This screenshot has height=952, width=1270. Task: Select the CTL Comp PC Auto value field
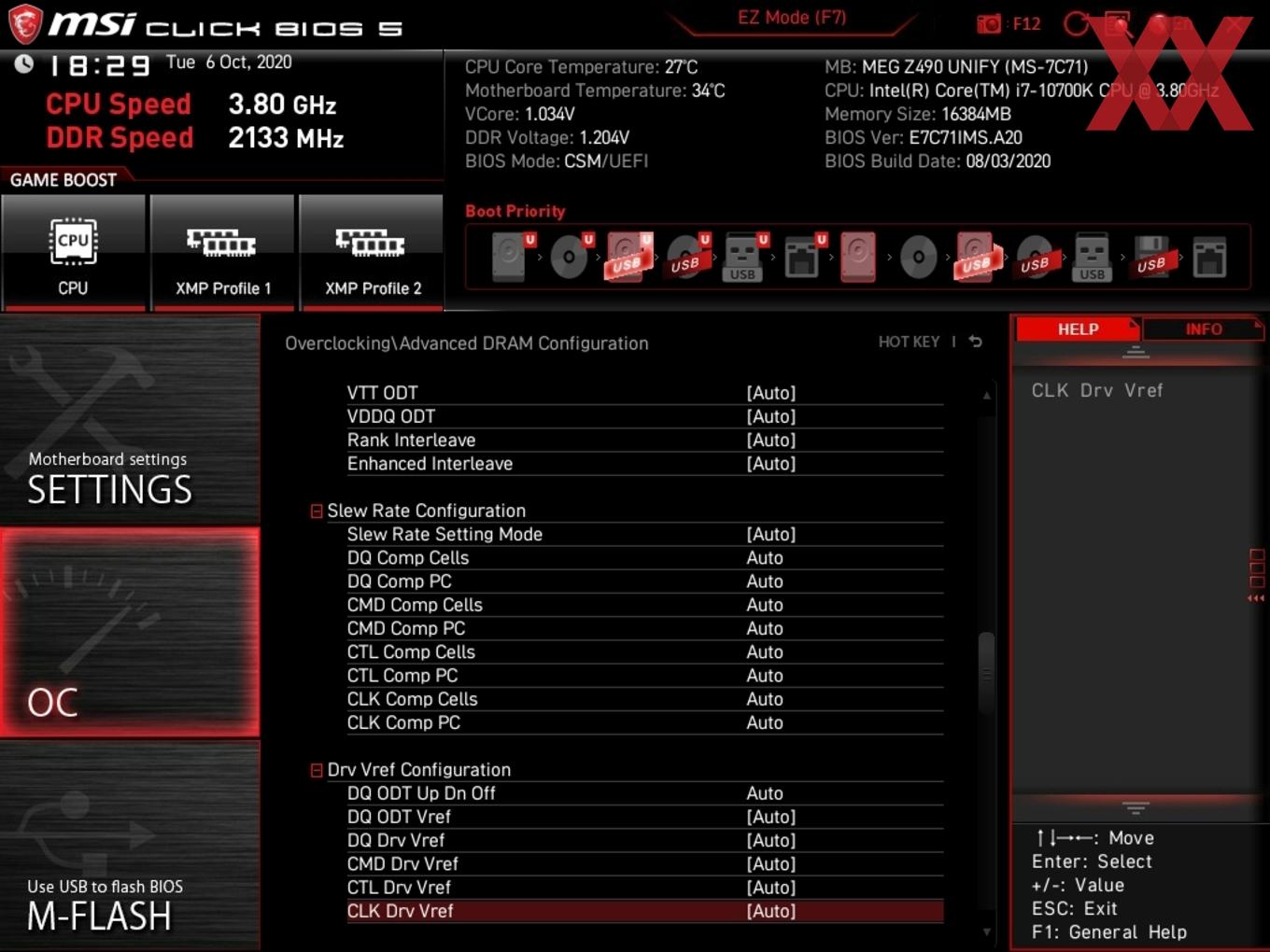pos(765,676)
